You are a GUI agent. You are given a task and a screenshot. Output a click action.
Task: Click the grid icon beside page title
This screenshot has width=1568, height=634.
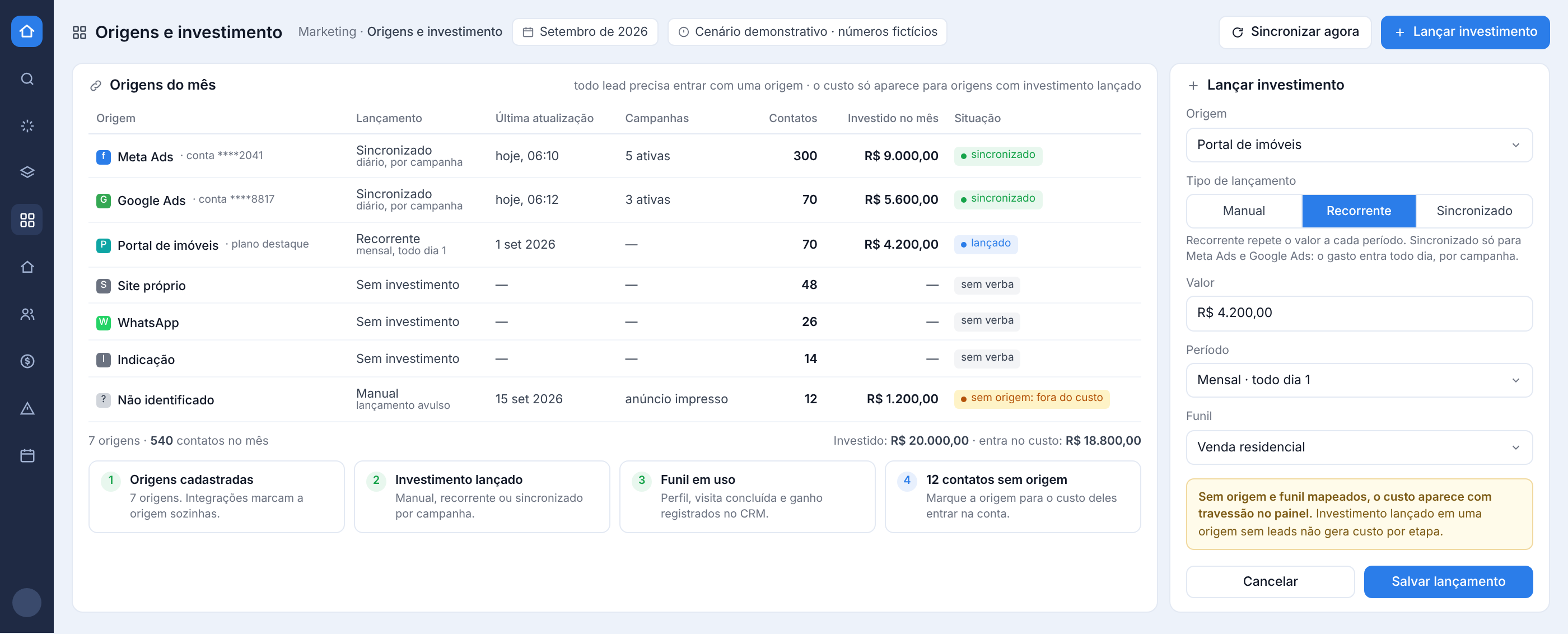point(80,32)
